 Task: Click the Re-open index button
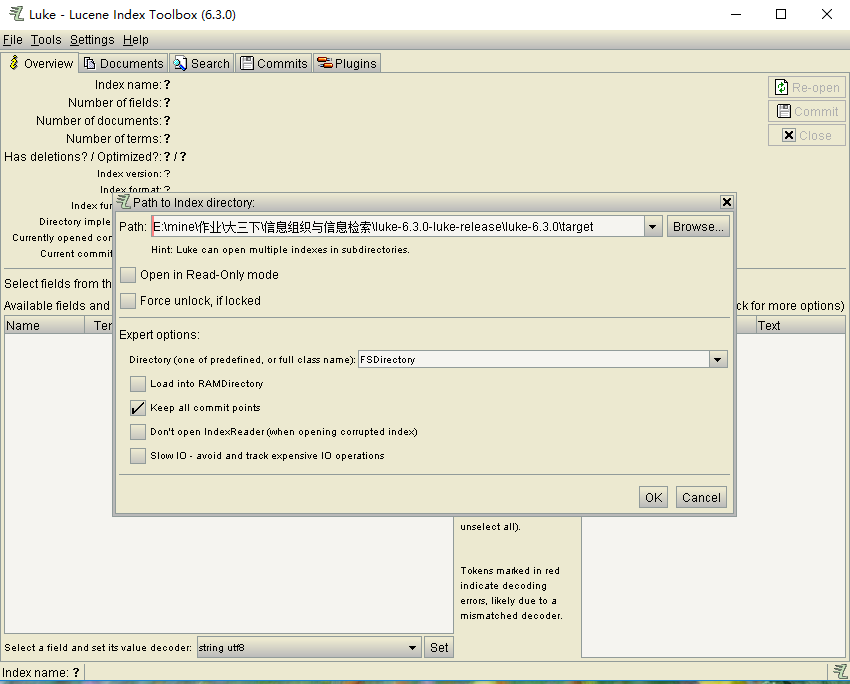(x=807, y=87)
